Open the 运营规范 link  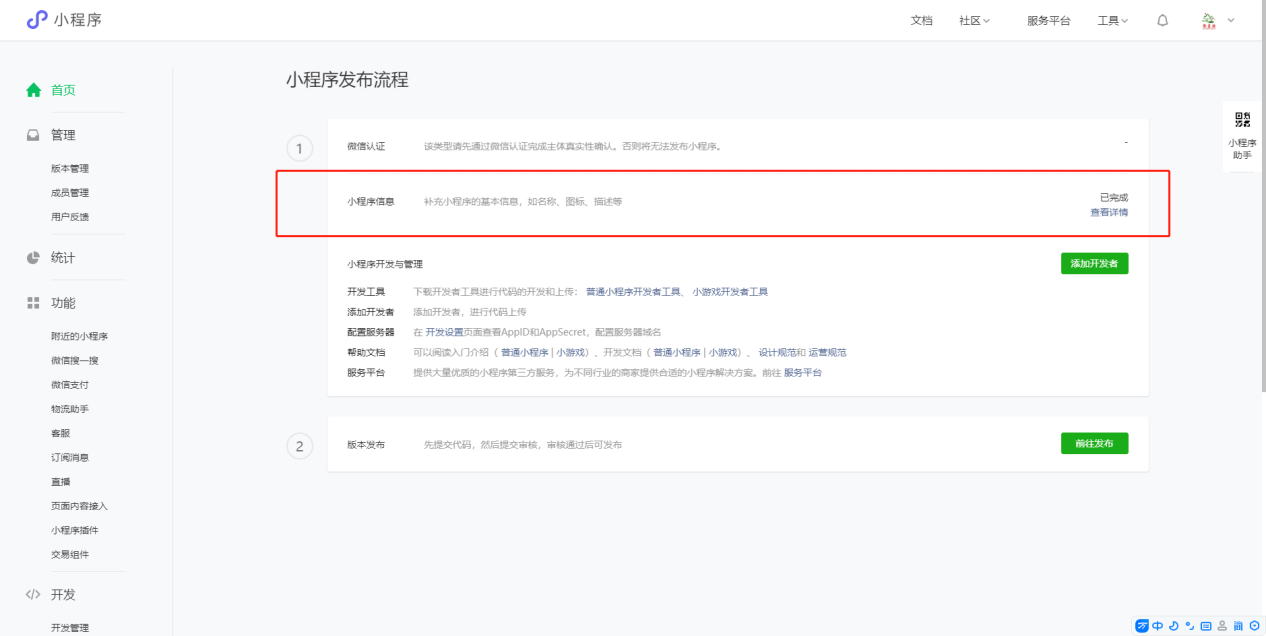[x=827, y=352]
